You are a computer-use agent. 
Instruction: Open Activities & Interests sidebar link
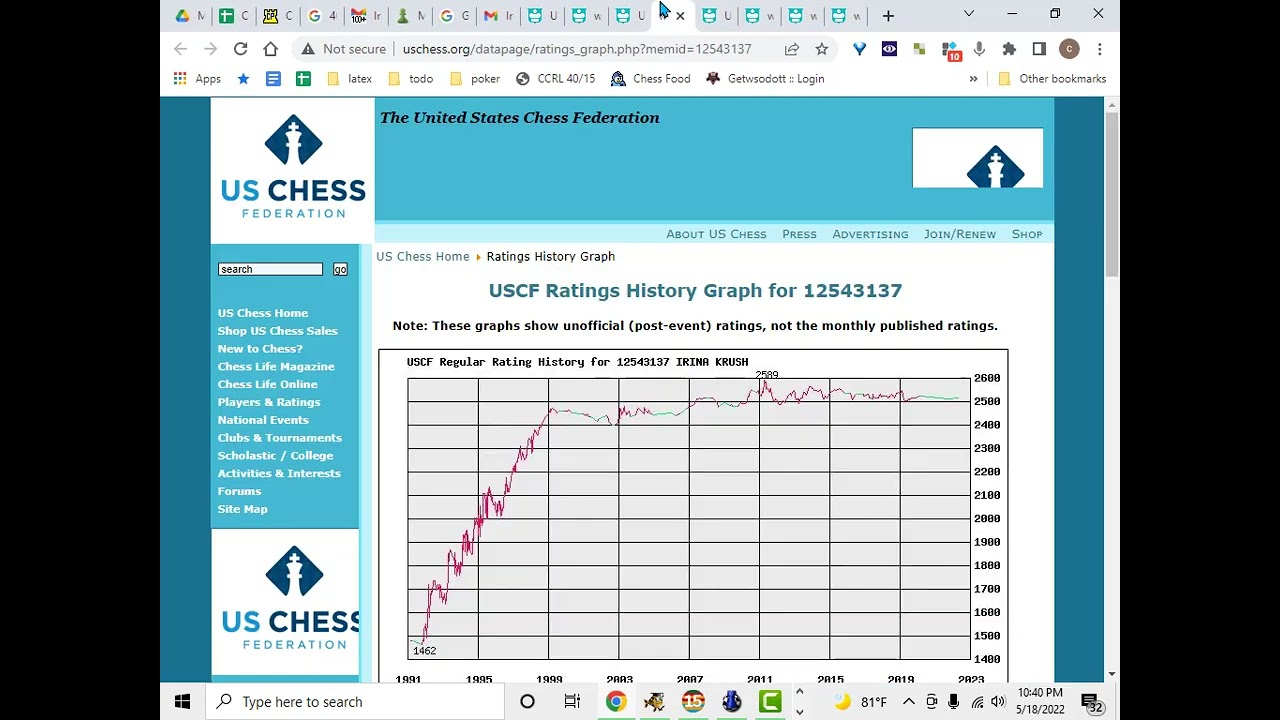coord(279,474)
